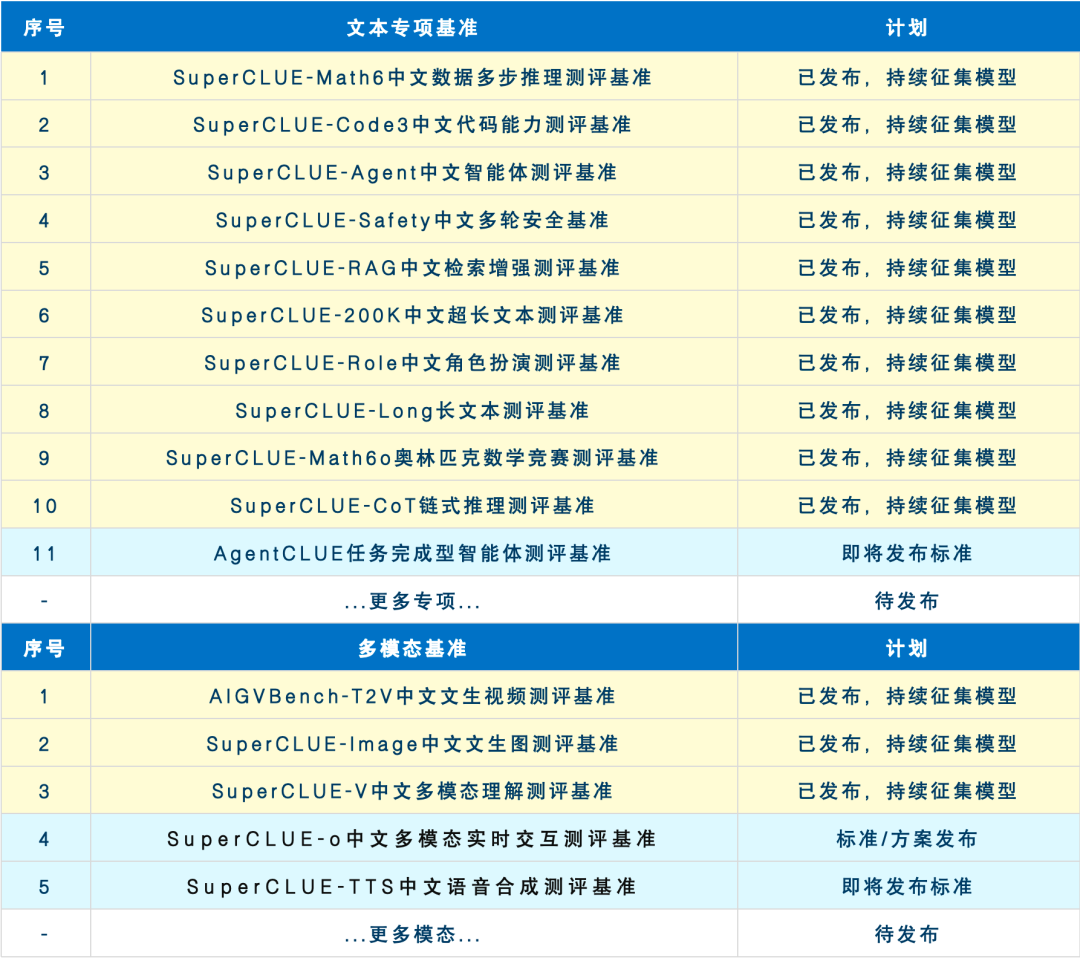Click the plan cell of SuperCLUE-Math6o row

(907, 458)
